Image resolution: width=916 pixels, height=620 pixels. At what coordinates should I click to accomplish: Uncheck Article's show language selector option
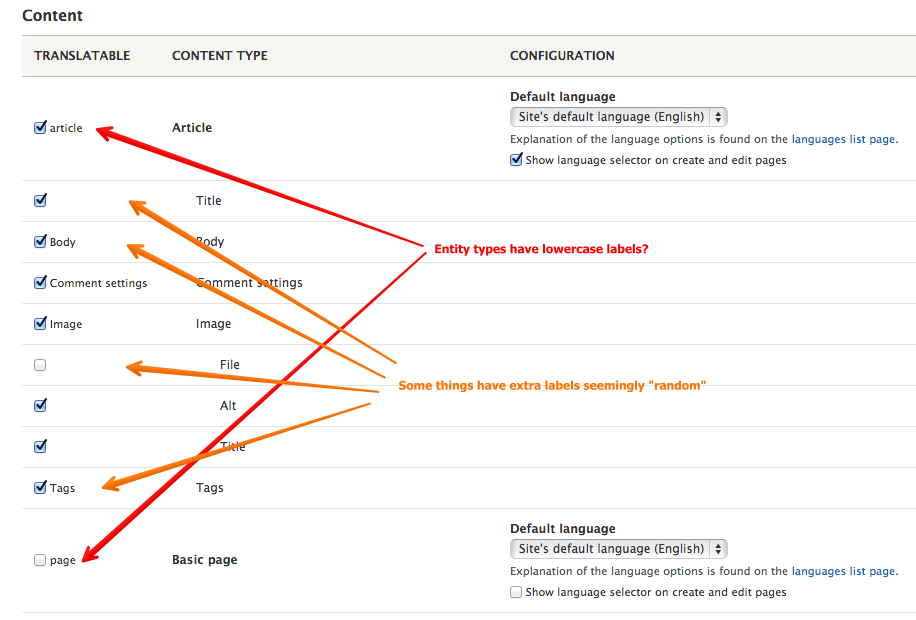click(x=516, y=159)
